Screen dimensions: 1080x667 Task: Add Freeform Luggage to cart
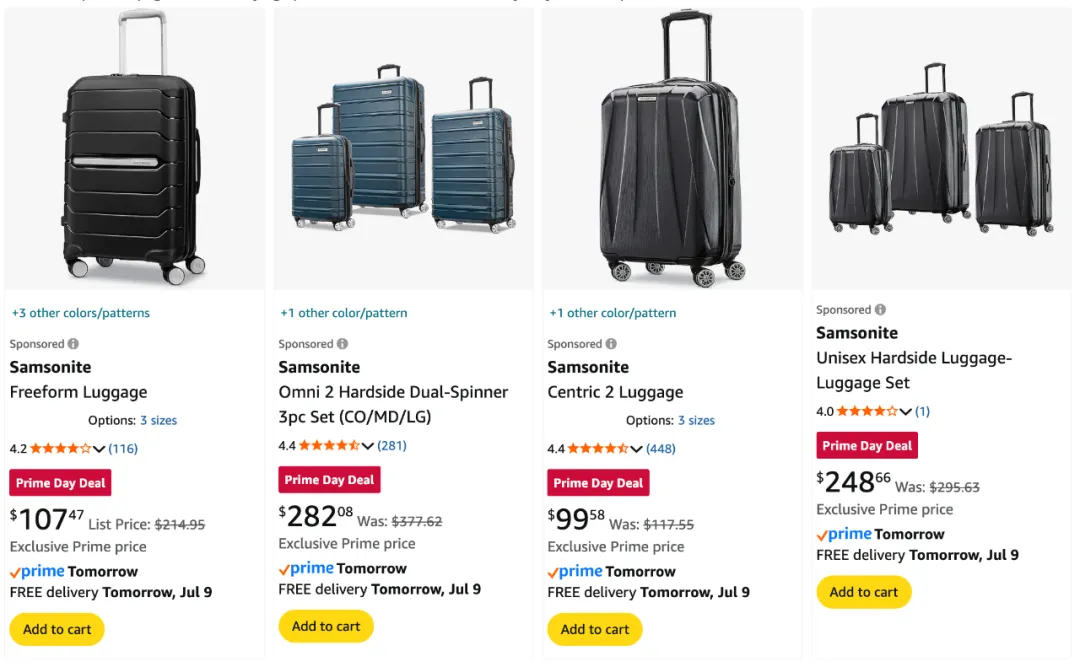tap(57, 629)
